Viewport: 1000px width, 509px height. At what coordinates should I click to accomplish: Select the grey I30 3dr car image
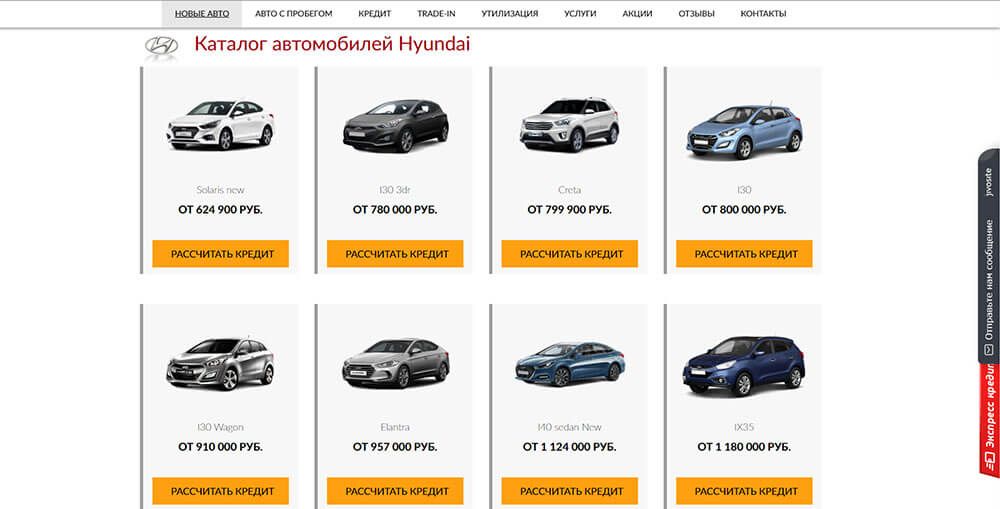pos(395,126)
